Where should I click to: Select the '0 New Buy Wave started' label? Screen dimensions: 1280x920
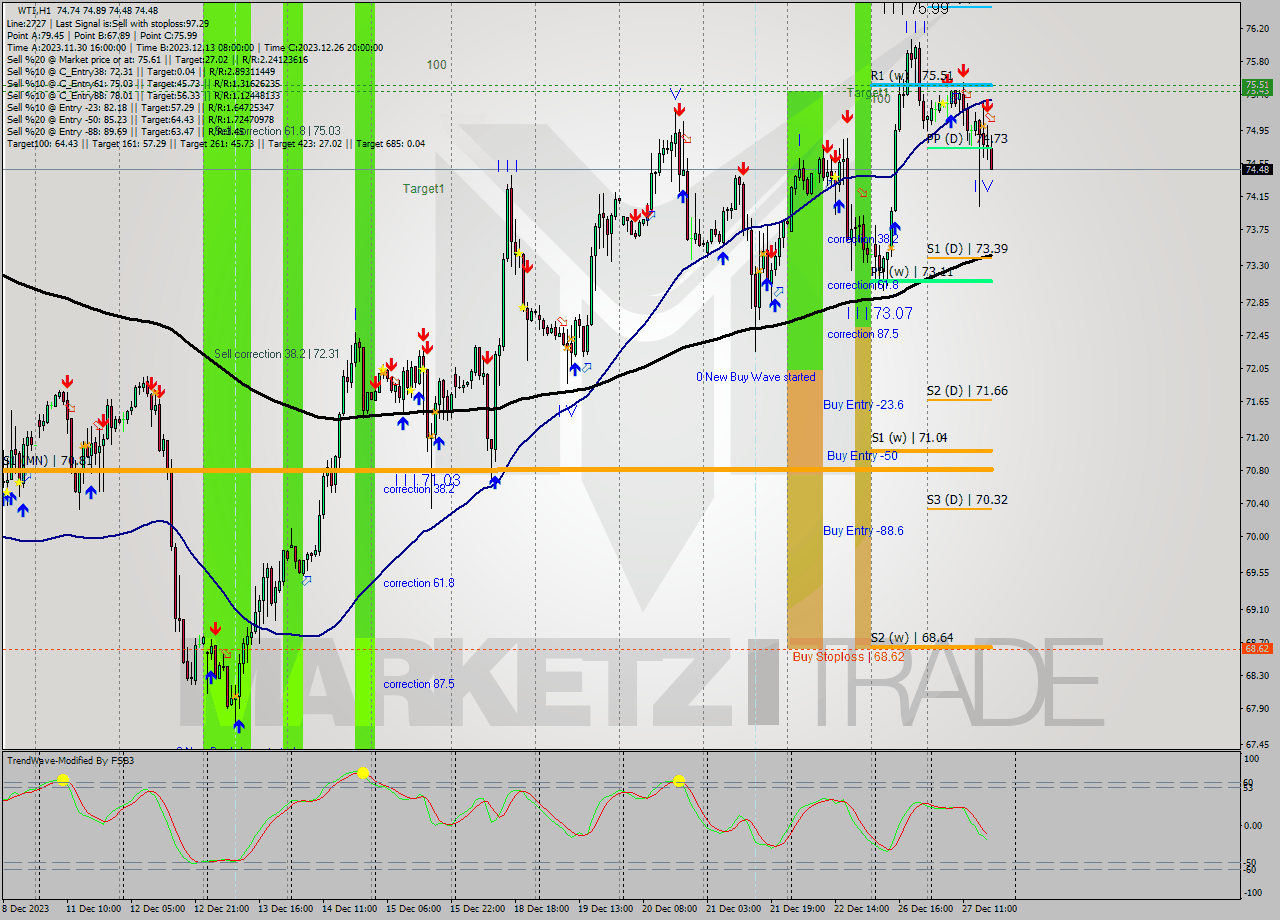(756, 377)
